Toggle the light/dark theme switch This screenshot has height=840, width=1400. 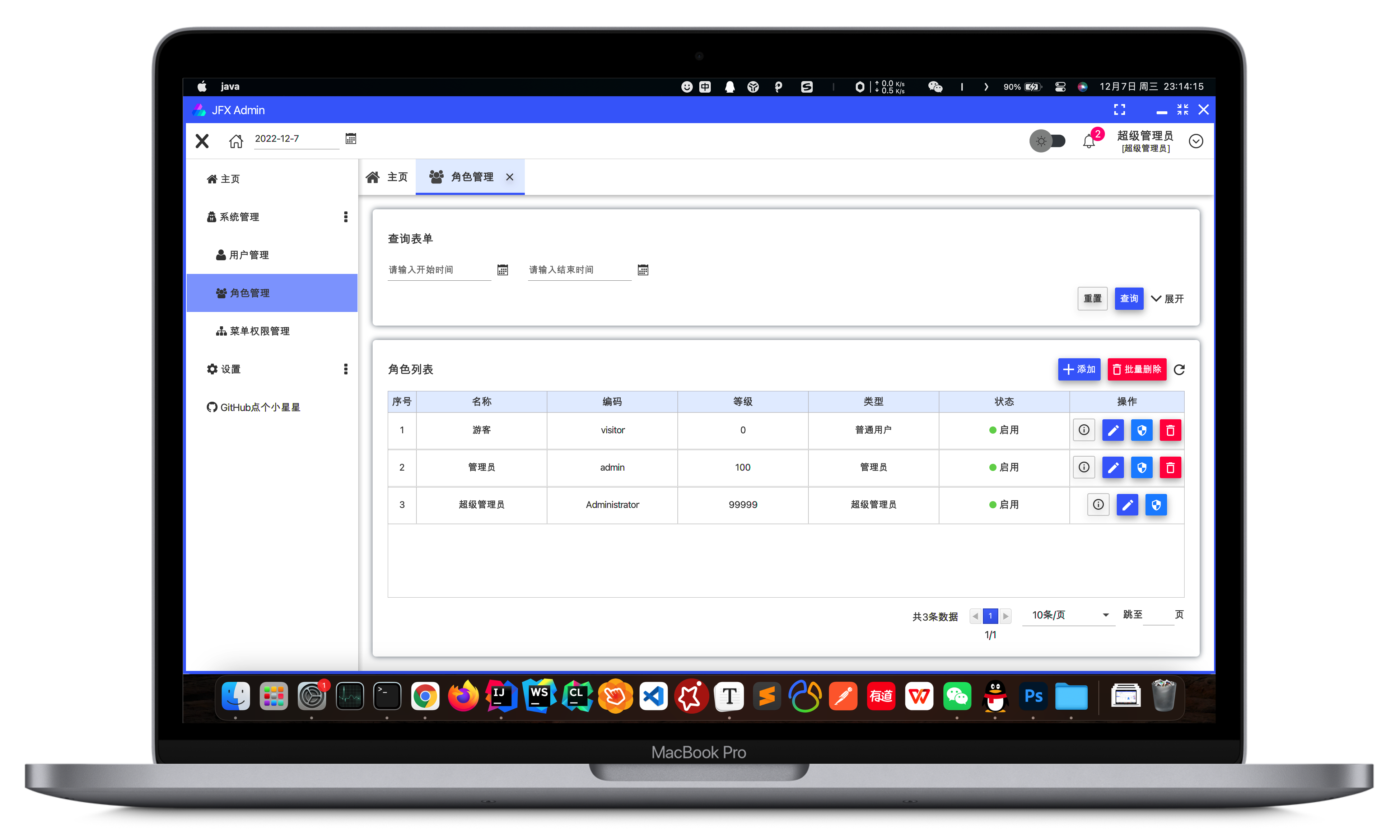point(1047,141)
